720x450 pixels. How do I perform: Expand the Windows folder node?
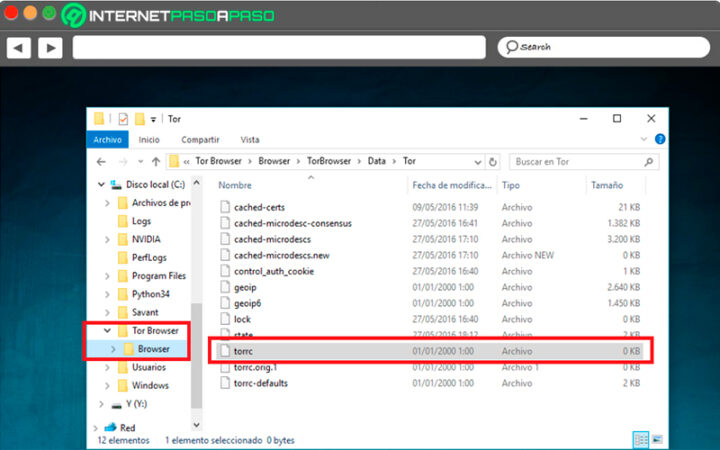(x=107, y=386)
